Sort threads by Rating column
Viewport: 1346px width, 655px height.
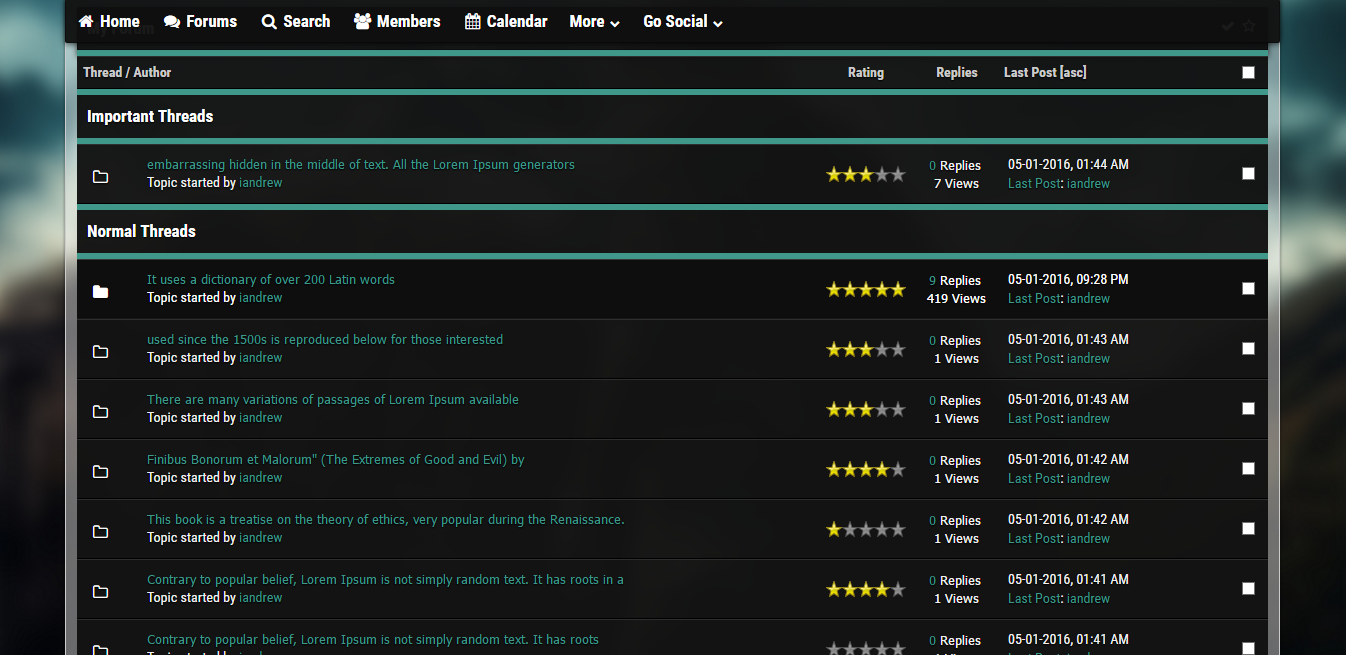coord(865,72)
